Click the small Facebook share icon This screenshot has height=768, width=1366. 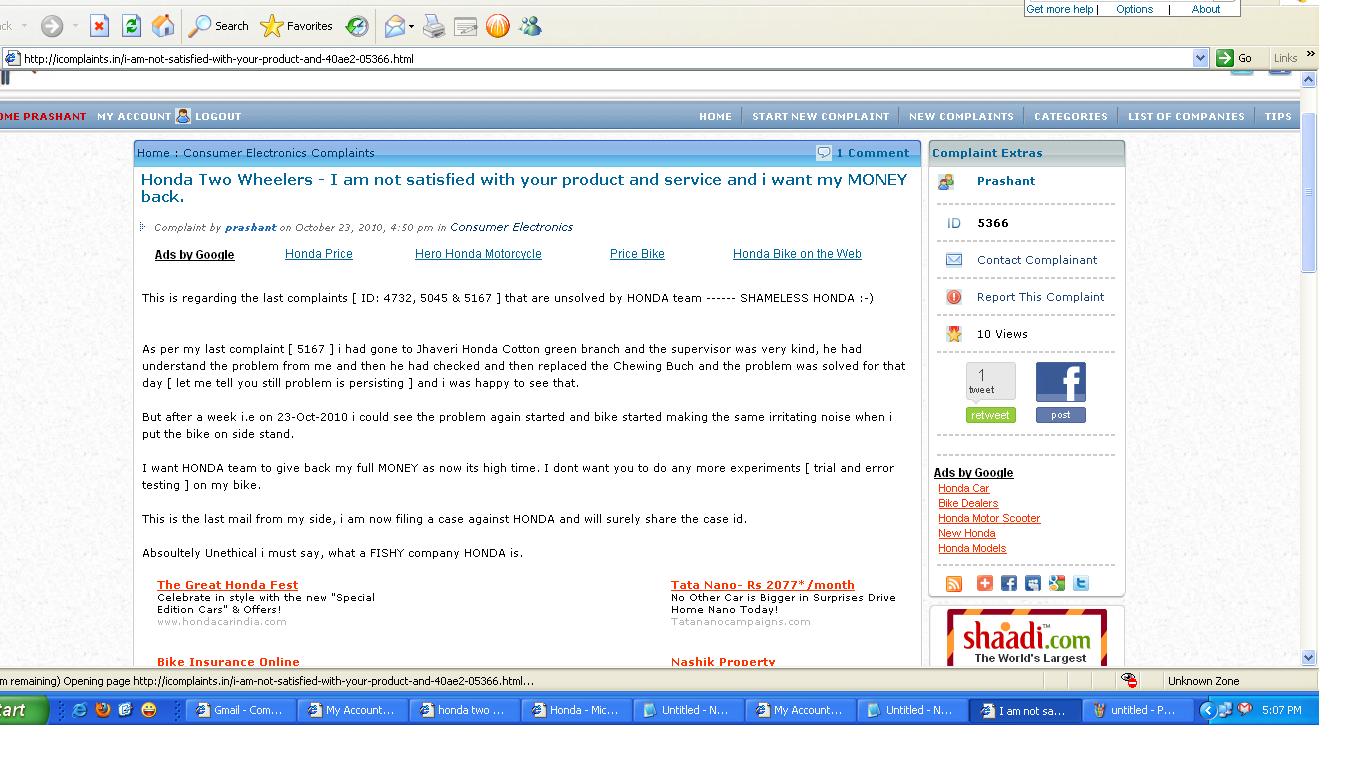tap(1008, 583)
